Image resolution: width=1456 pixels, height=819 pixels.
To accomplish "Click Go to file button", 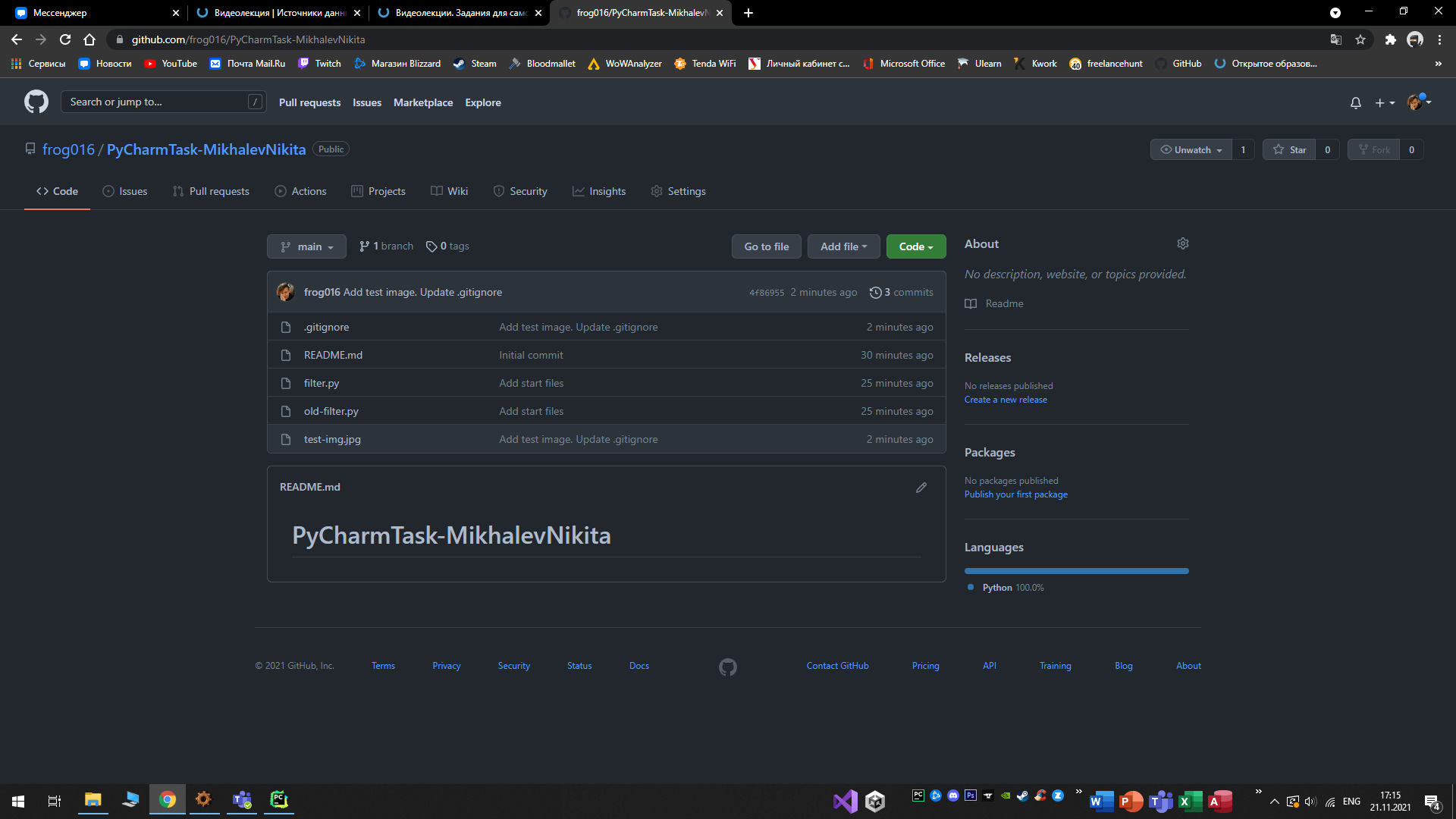I will [x=766, y=246].
